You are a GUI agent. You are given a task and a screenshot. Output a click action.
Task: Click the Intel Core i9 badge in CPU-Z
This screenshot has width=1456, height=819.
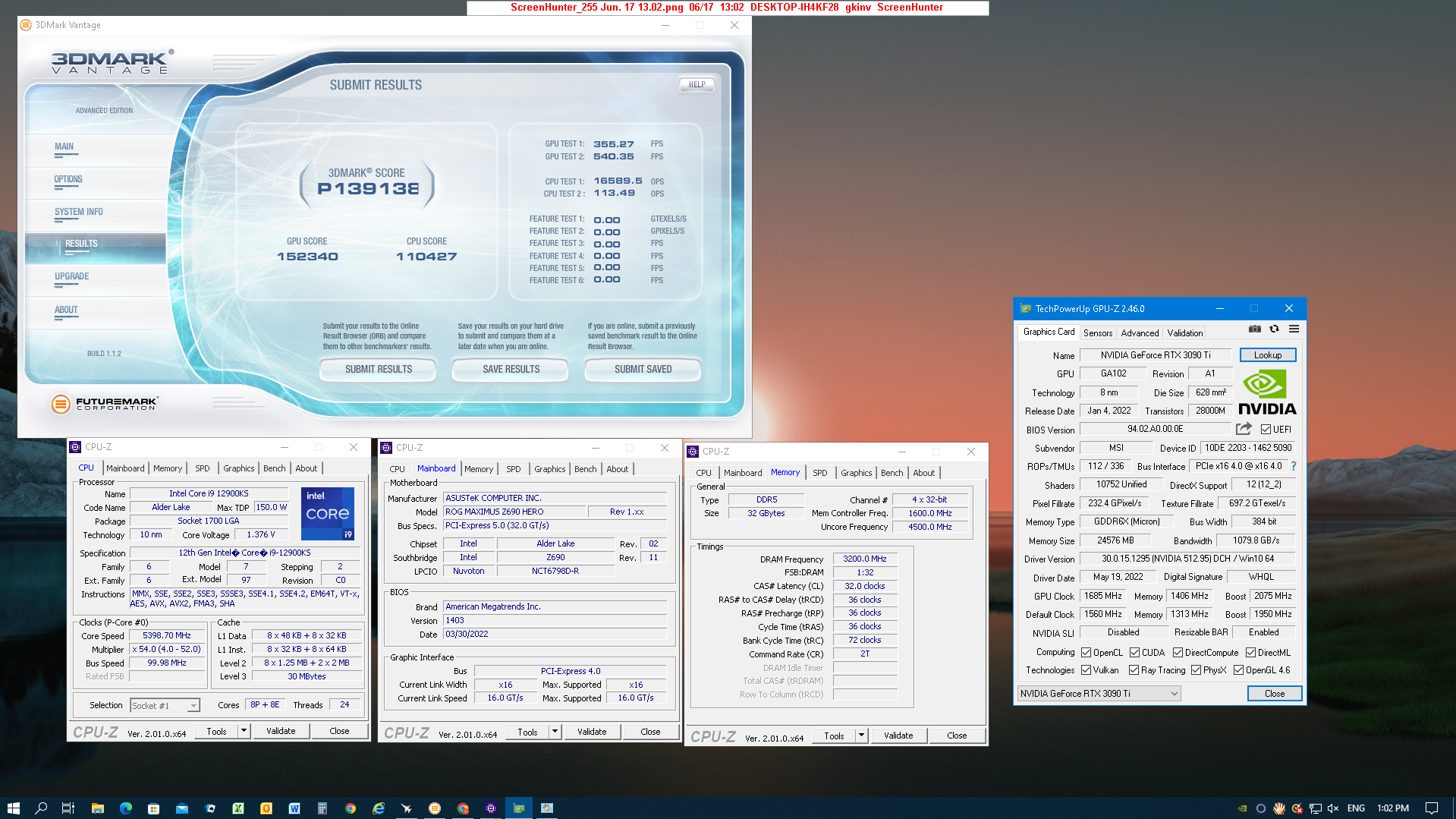click(x=328, y=513)
